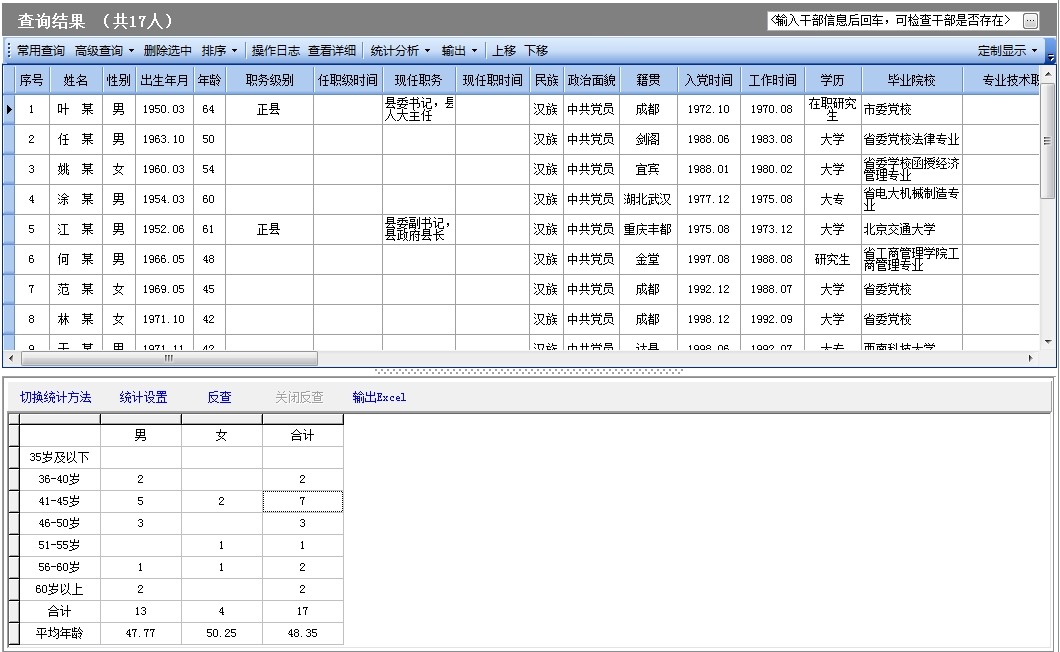Open the 排序 dropdown menu
The width and height of the screenshot is (1060, 652).
coord(220,51)
